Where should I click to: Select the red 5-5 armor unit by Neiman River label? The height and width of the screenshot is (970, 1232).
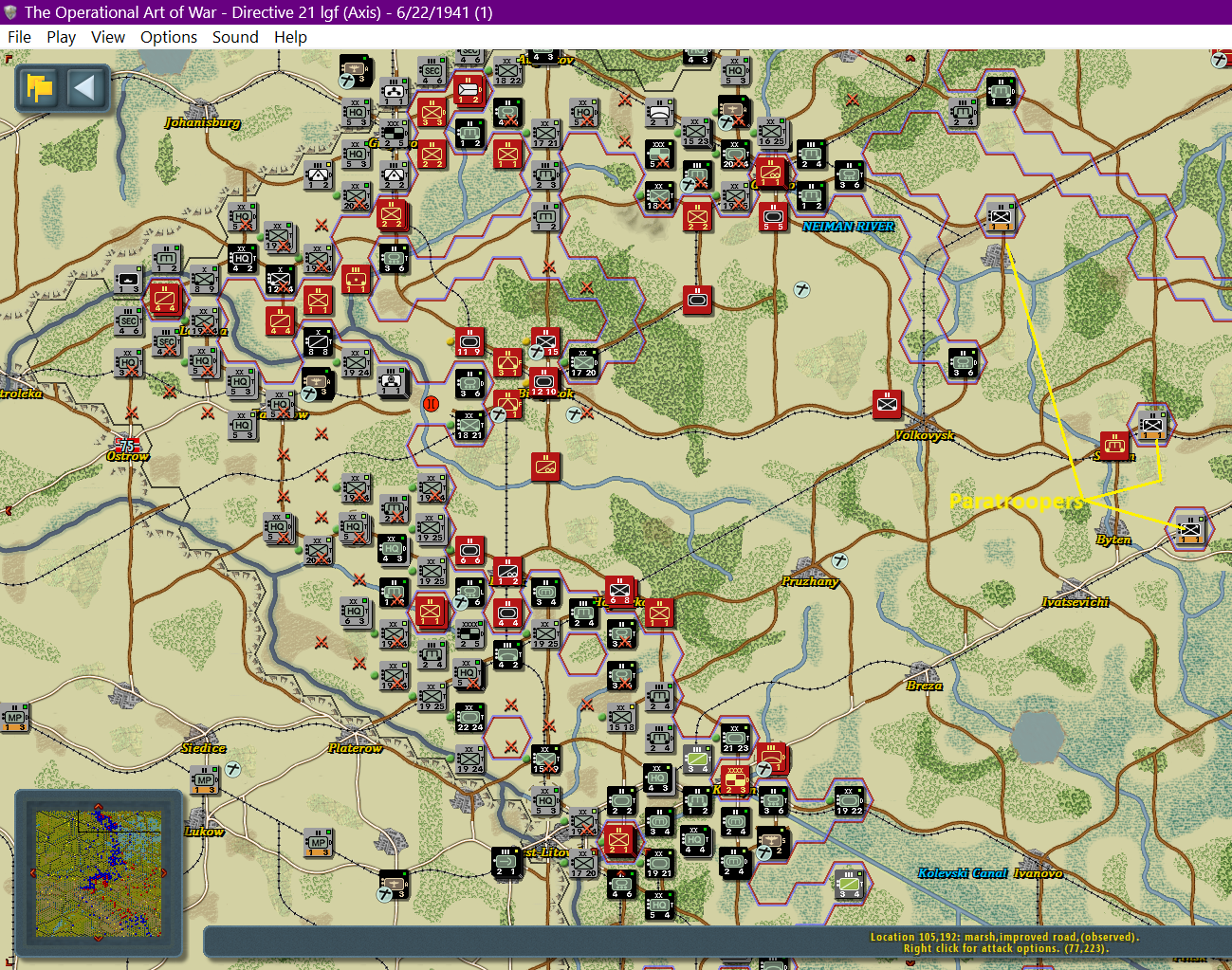[x=773, y=217]
